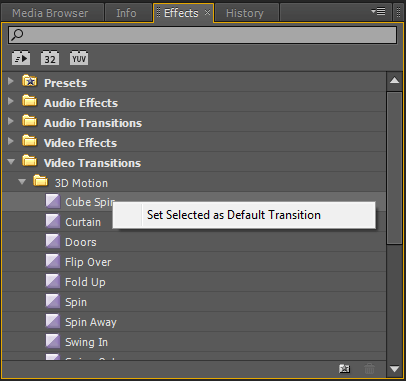Choose Set Selected as Default Transition
Screen dimensions: 406x381
click(244, 215)
